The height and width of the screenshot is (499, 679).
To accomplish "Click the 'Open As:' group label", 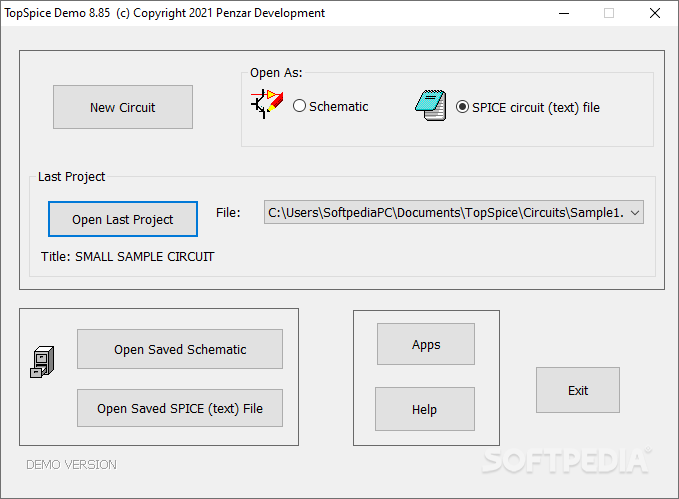I will click(x=276, y=73).
